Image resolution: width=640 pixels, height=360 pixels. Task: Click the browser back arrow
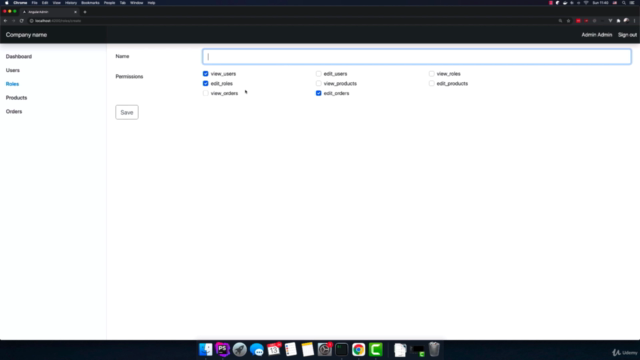click(x=5, y=21)
